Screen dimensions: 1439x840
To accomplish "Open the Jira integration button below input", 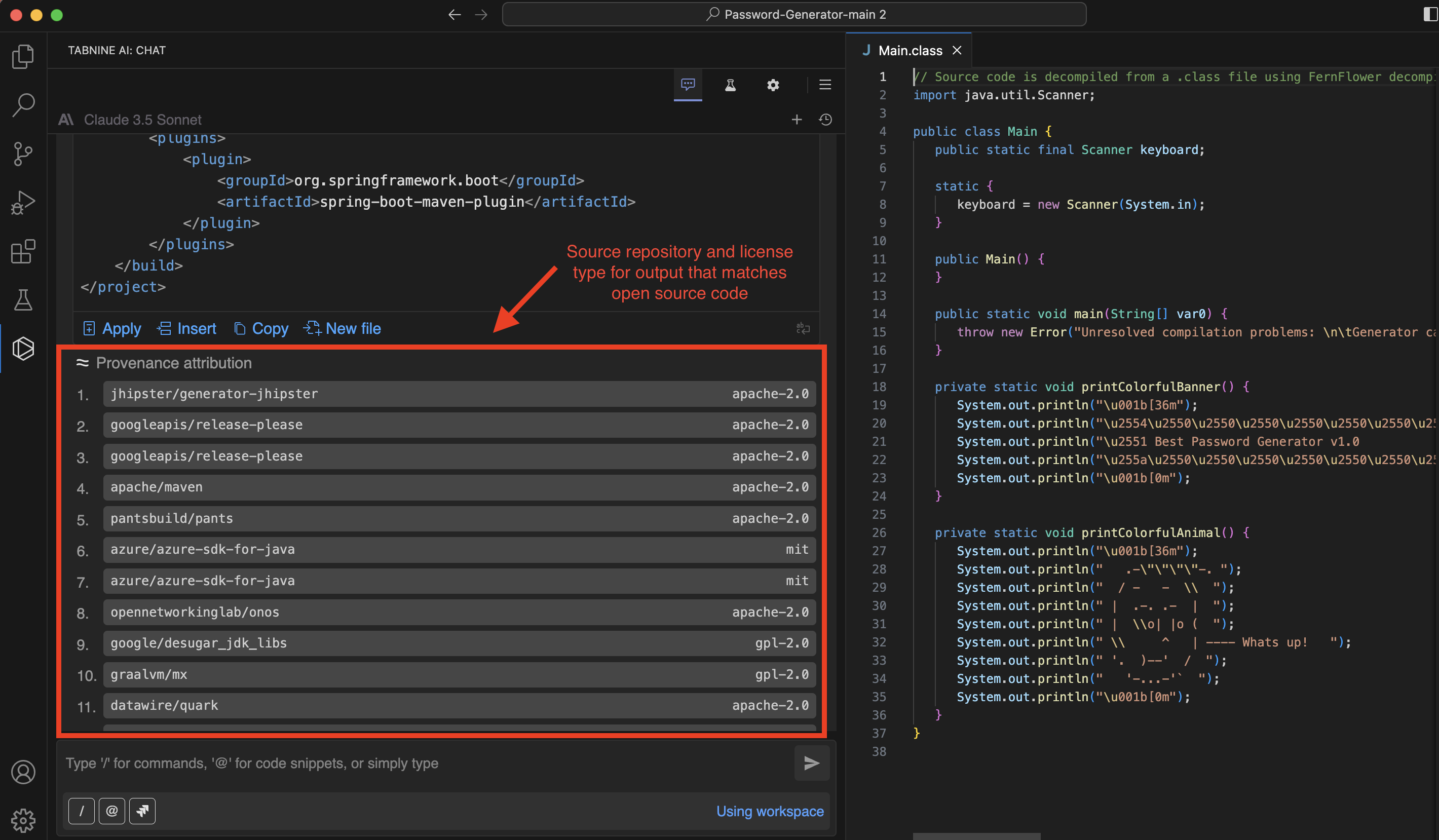I will 142,811.
